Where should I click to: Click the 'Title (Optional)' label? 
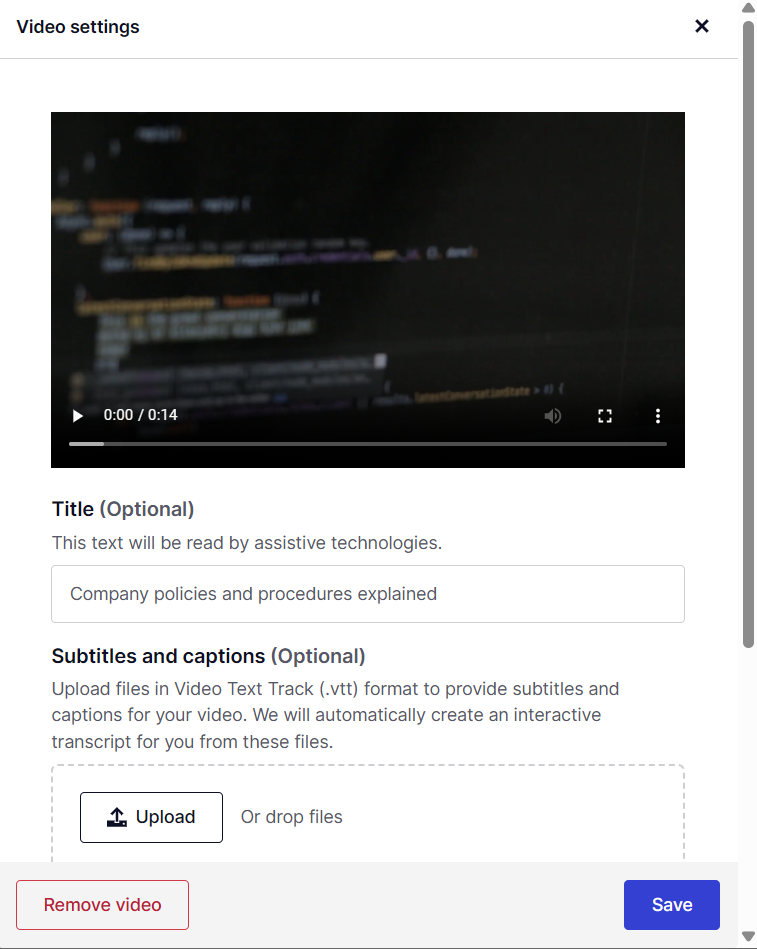[123, 509]
